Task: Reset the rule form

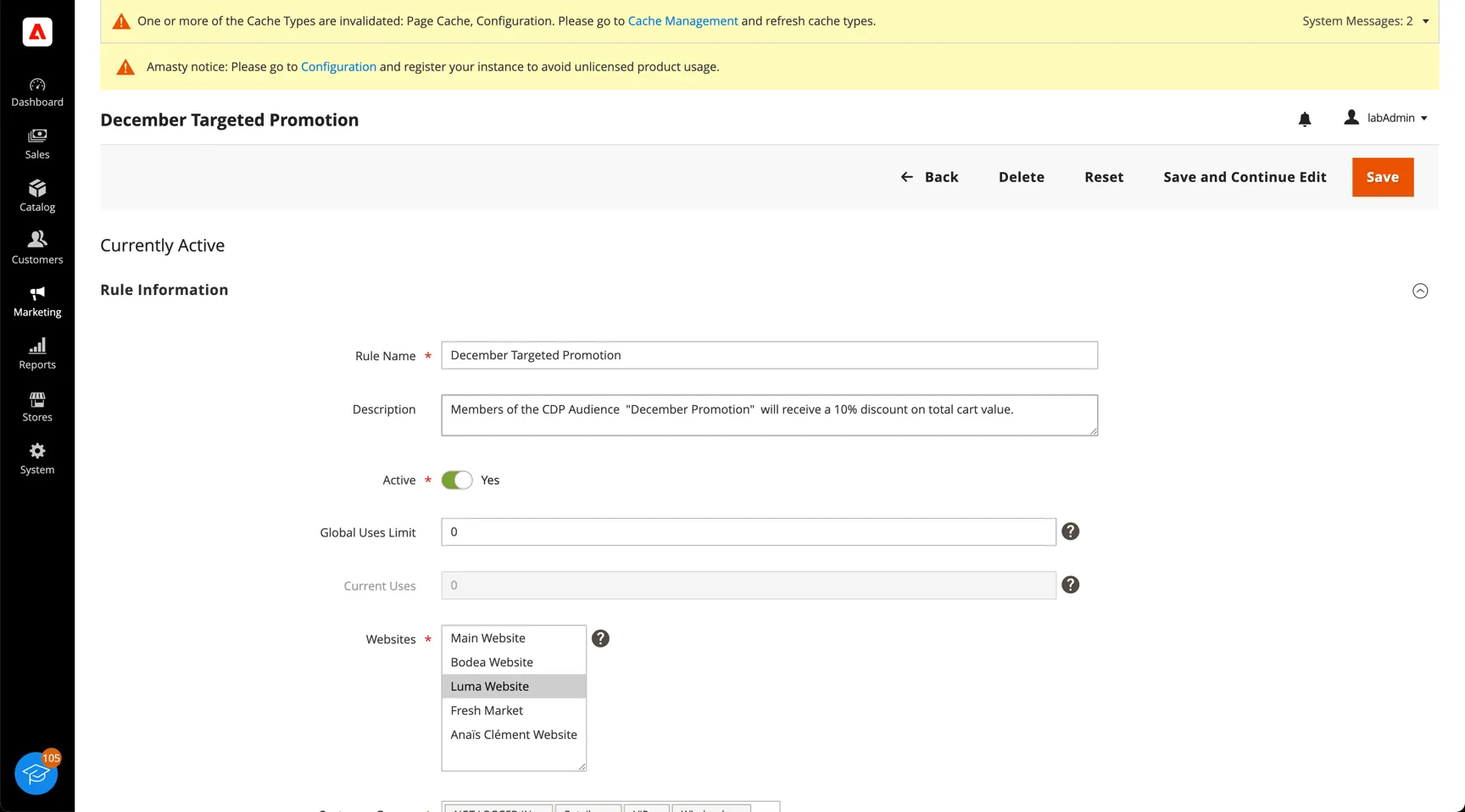Action: pyautogui.click(x=1104, y=177)
